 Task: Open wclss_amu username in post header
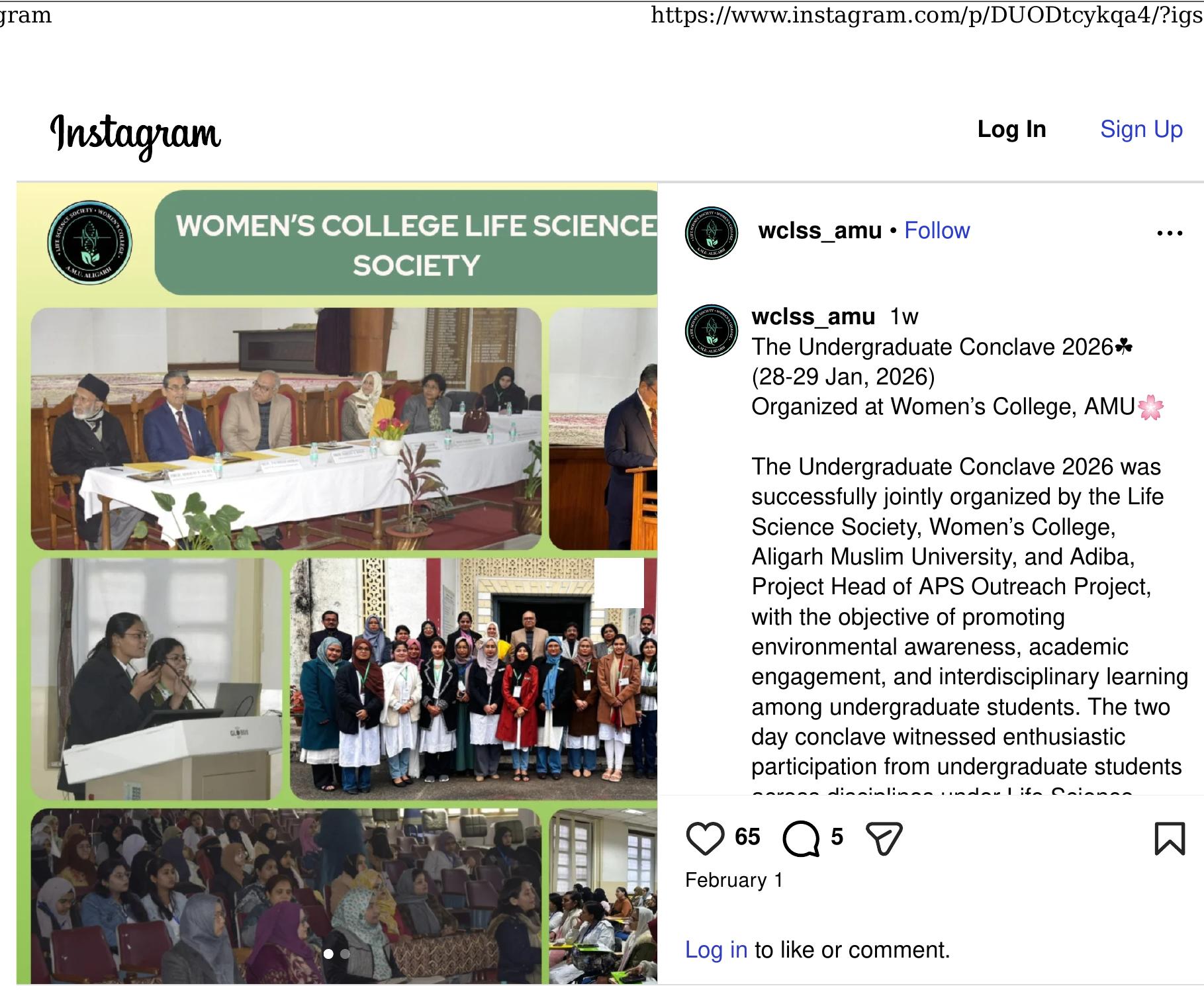pyautogui.click(x=820, y=230)
